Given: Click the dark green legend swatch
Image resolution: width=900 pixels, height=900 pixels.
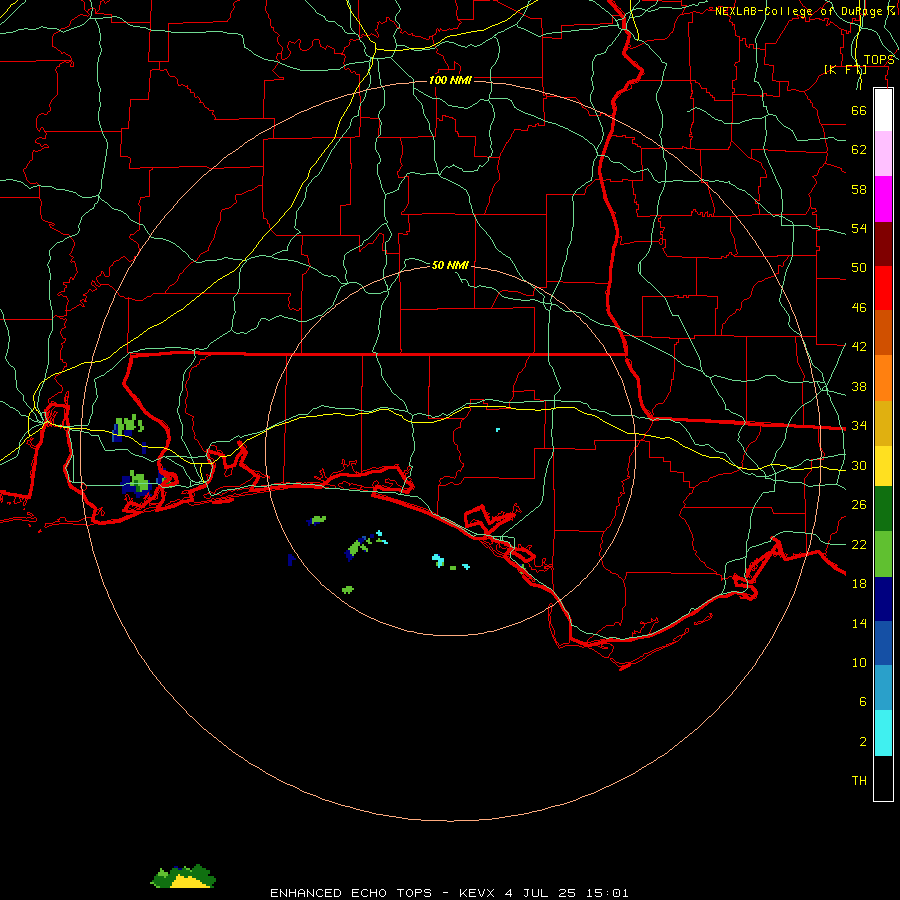Looking at the screenshot, I should click(883, 509).
